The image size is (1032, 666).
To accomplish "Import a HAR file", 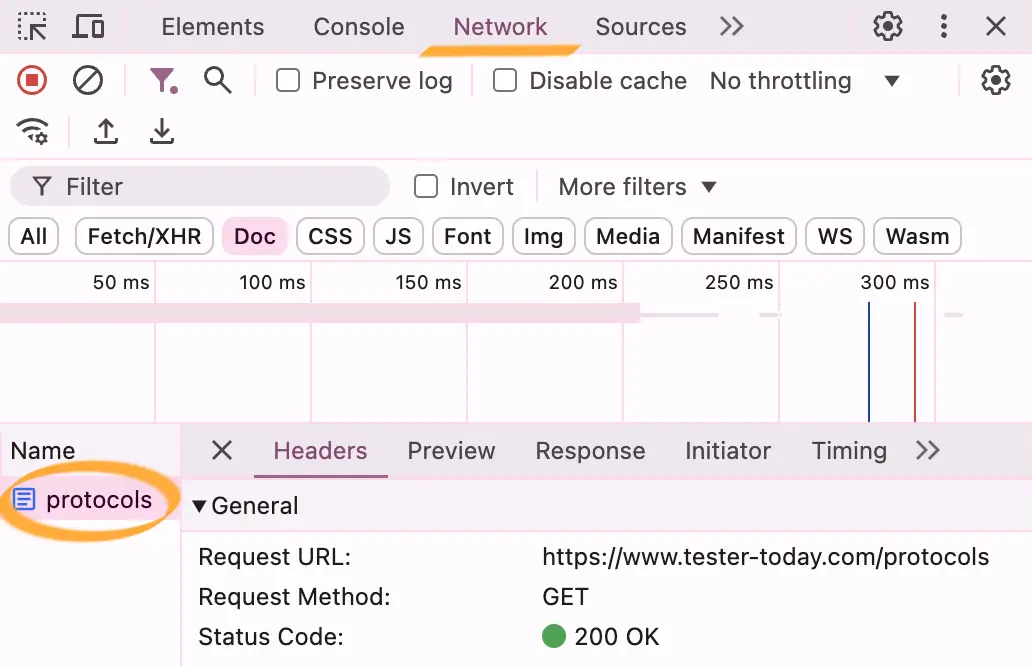I will [105, 131].
